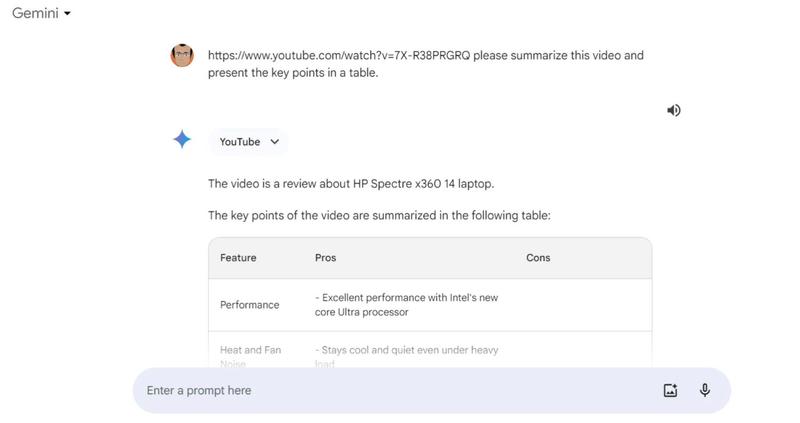This screenshot has width=800, height=423.
Task: Click the upload image icon
Action: (671, 390)
